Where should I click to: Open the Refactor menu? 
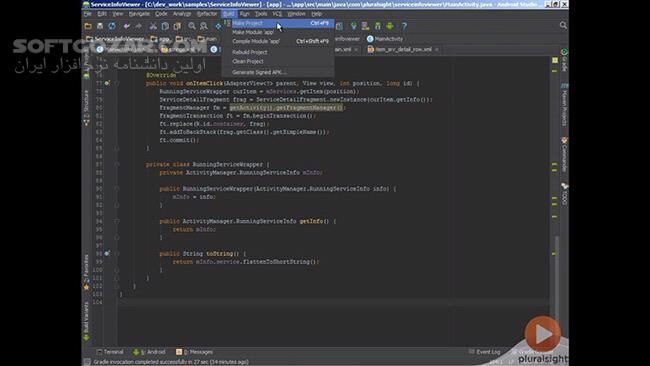coord(207,14)
